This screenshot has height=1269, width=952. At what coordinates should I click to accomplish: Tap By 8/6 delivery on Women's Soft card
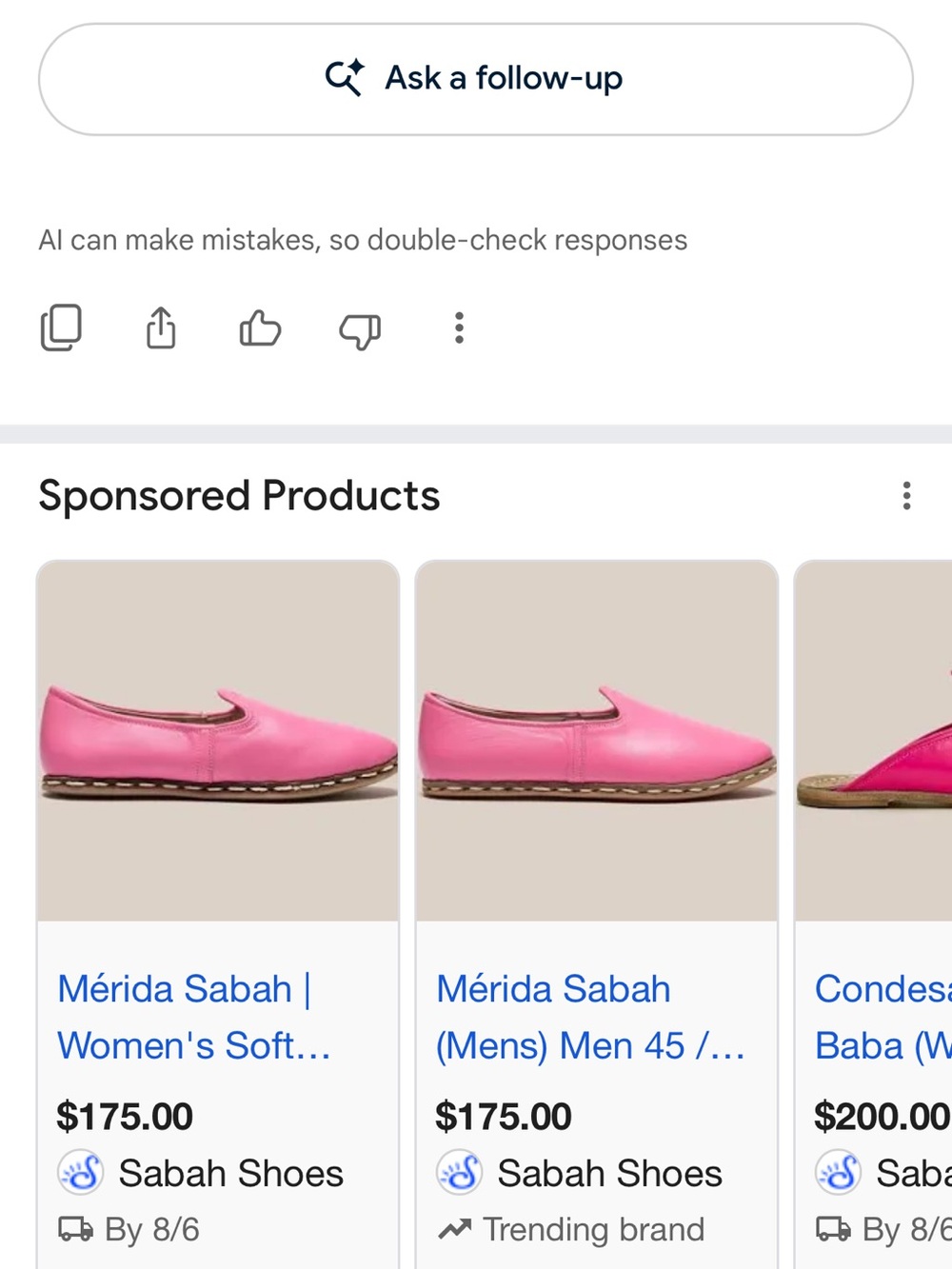(x=152, y=1230)
